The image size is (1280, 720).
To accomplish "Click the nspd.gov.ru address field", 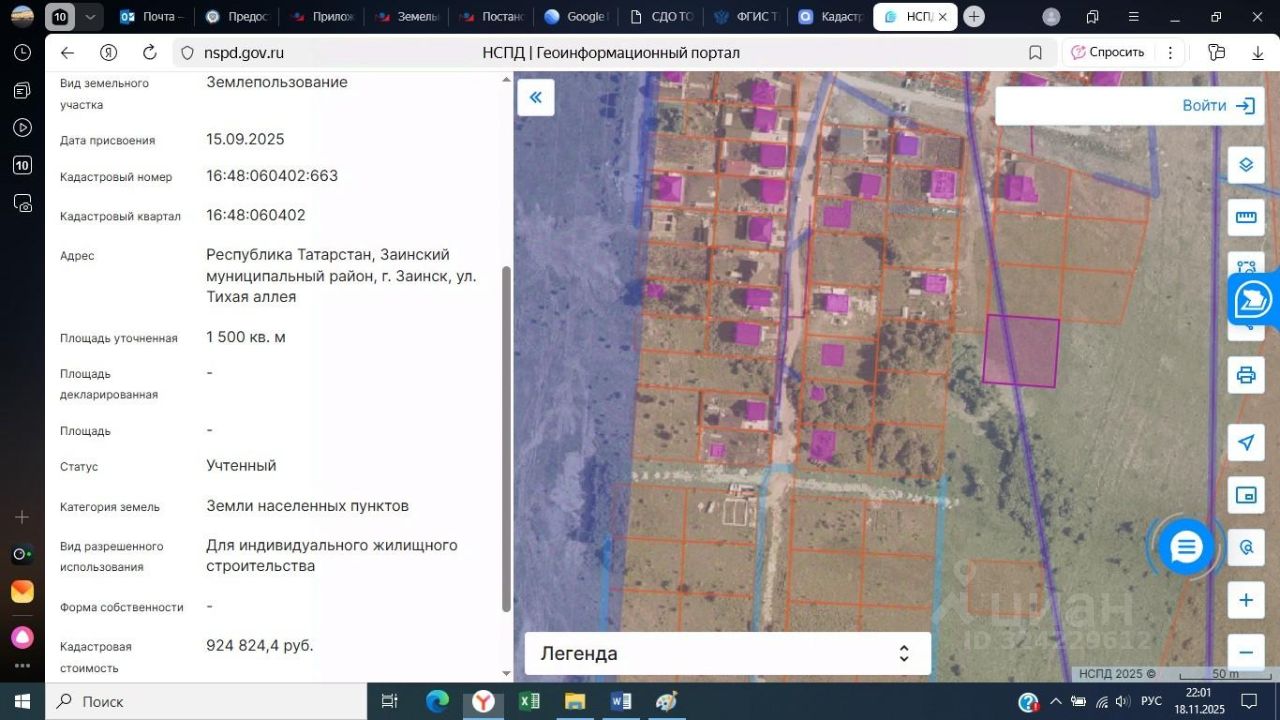I will (x=244, y=53).
